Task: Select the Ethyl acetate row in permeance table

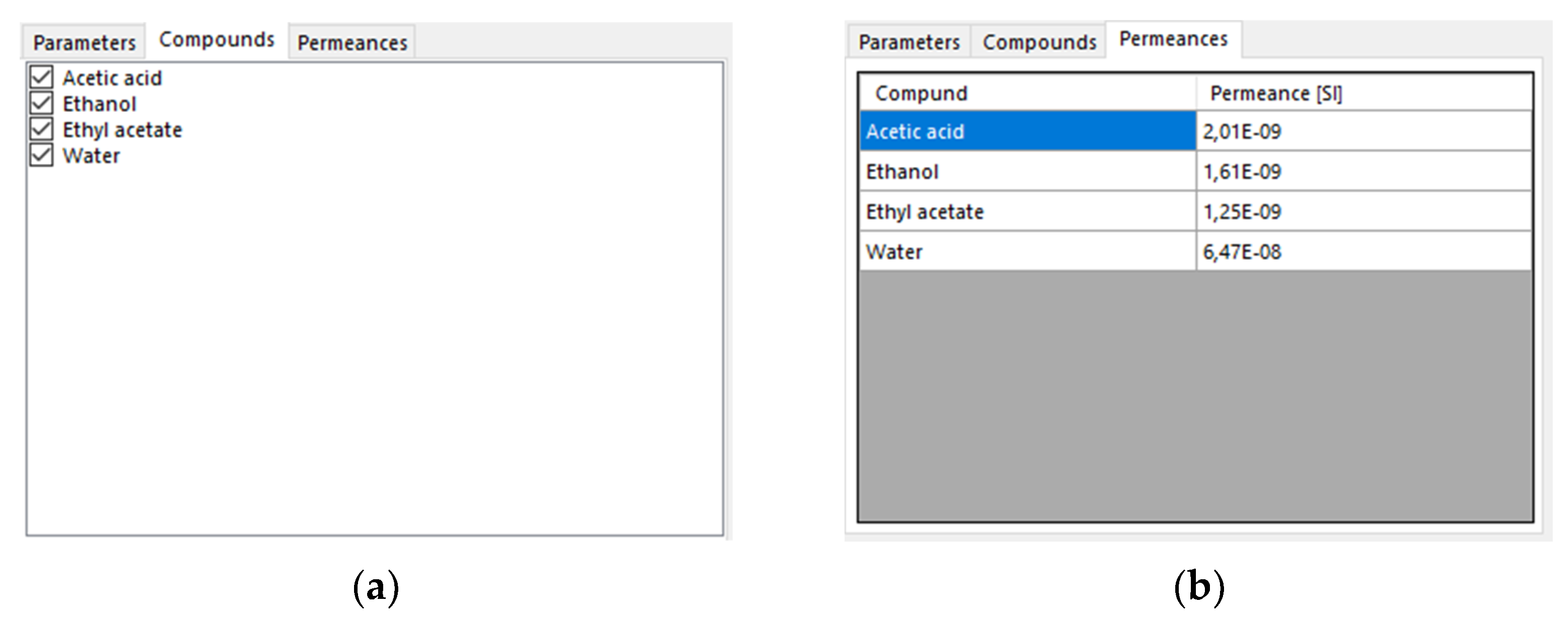Action: click(1027, 211)
